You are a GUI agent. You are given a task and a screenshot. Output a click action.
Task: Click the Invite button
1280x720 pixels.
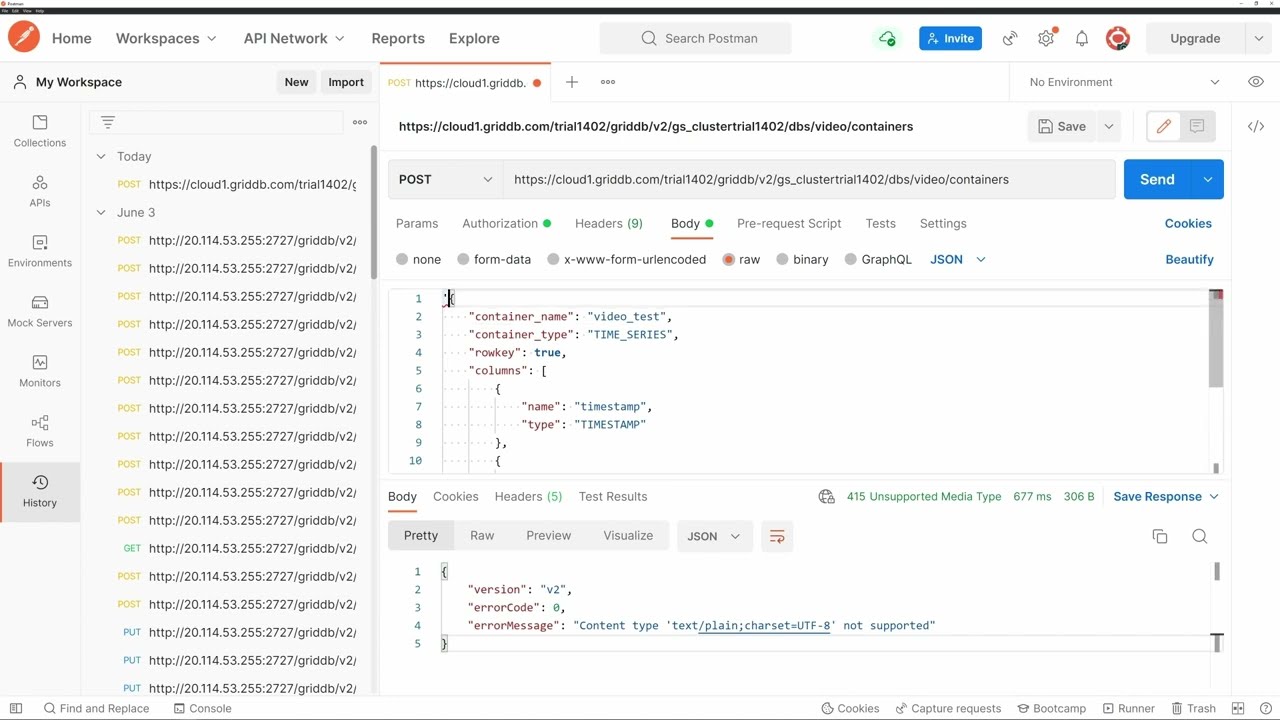pos(950,38)
